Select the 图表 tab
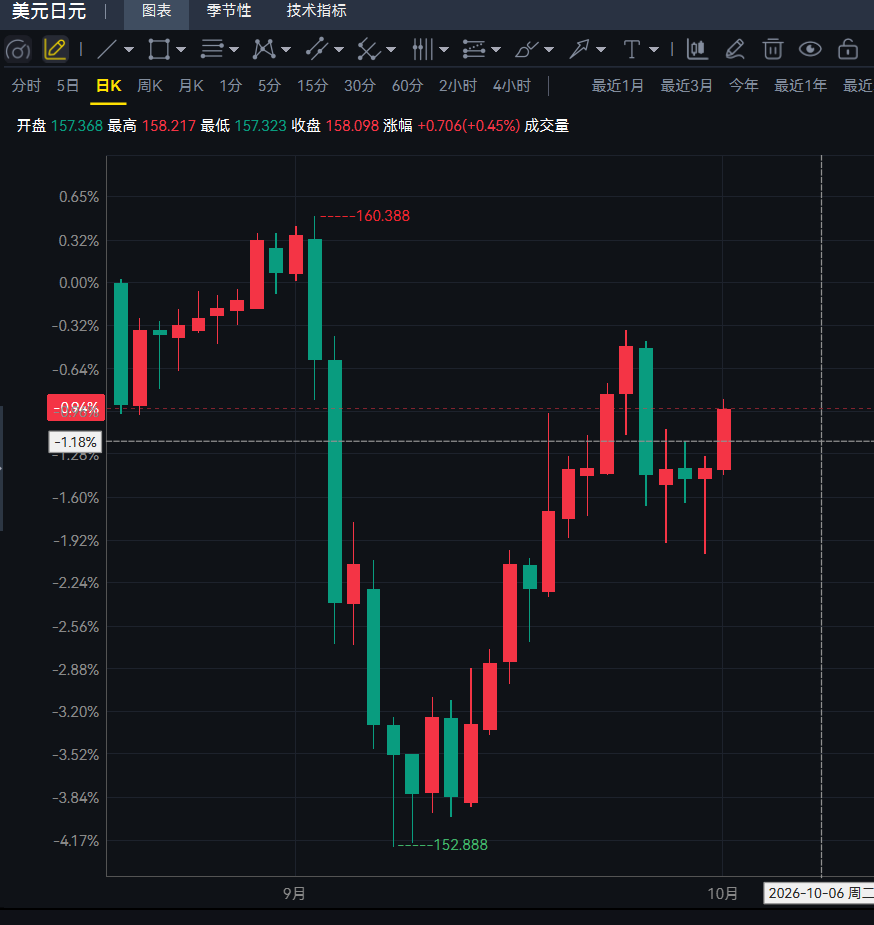874x925 pixels. (157, 11)
